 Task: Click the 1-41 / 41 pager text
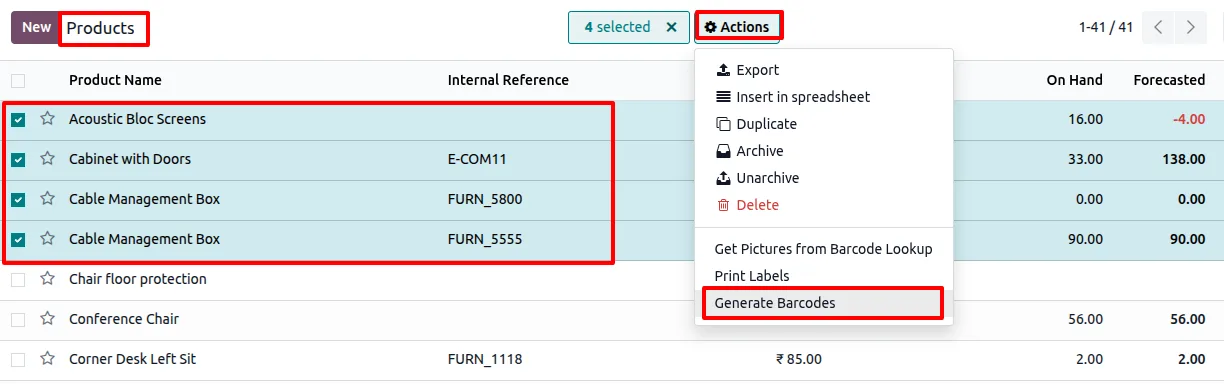[x=1106, y=27]
